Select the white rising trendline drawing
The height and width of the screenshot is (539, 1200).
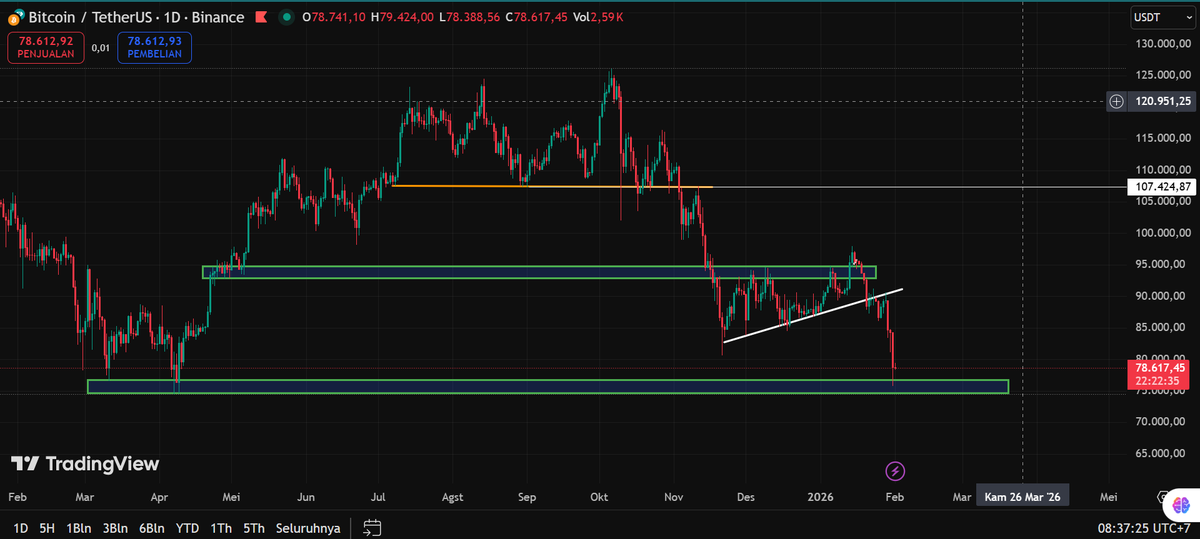pos(812,316)
